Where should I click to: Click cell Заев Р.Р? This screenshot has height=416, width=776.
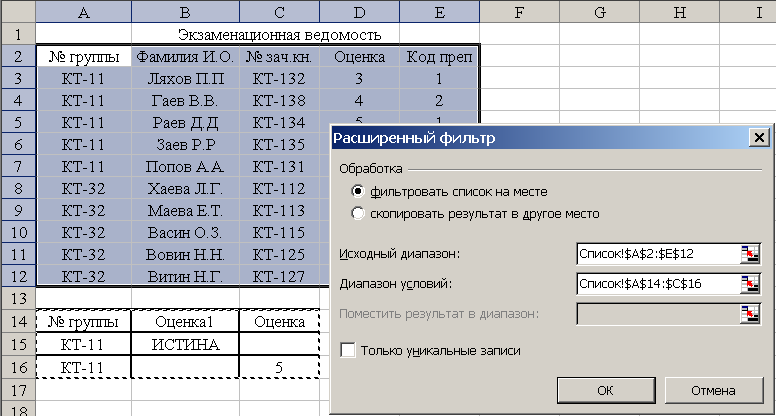click(185, 144)
